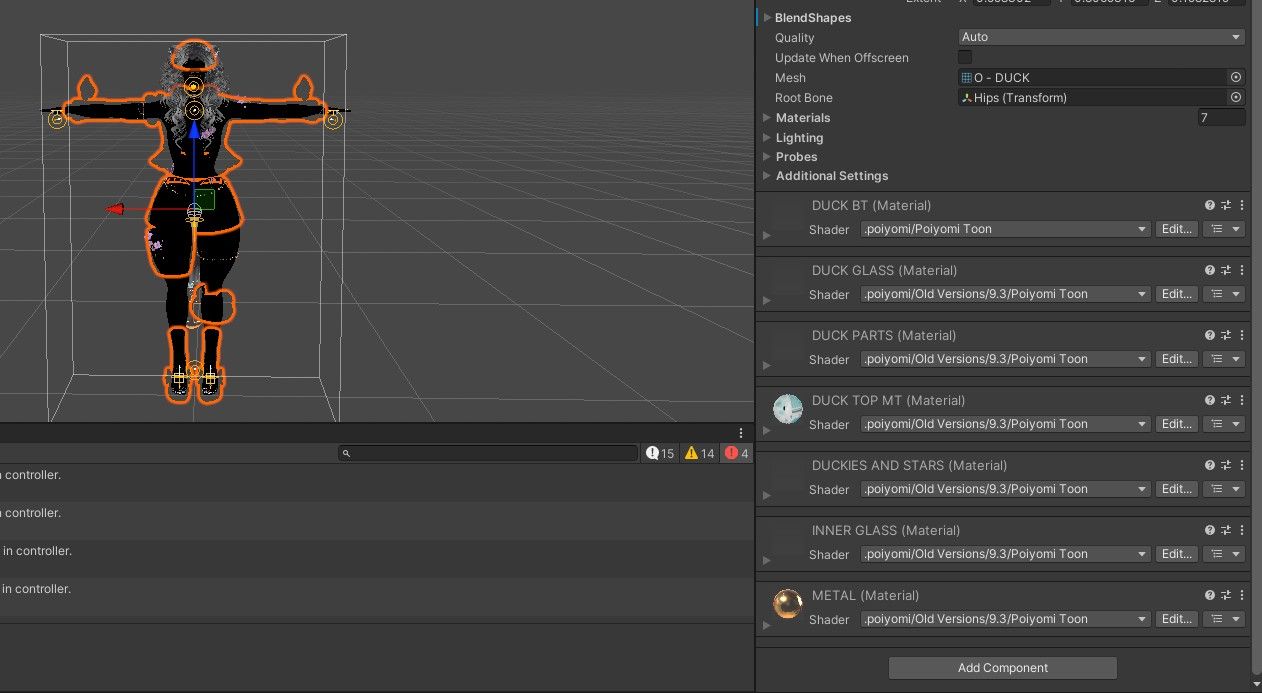This screenshot has width=1262, height=693.
Task: Click Edit button for DUCK GLASS shader
Action: click(1176, 294)
